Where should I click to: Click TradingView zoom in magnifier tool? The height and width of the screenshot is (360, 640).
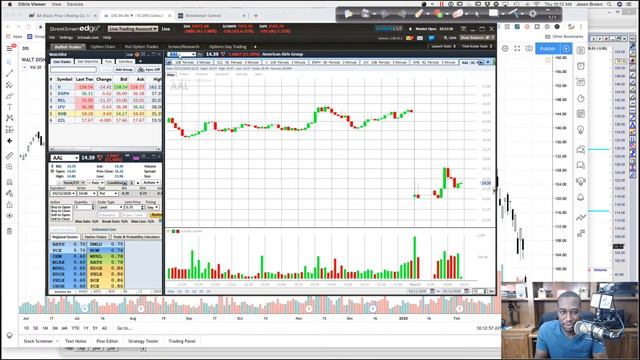pyautogui.click(x=9, y=167)
